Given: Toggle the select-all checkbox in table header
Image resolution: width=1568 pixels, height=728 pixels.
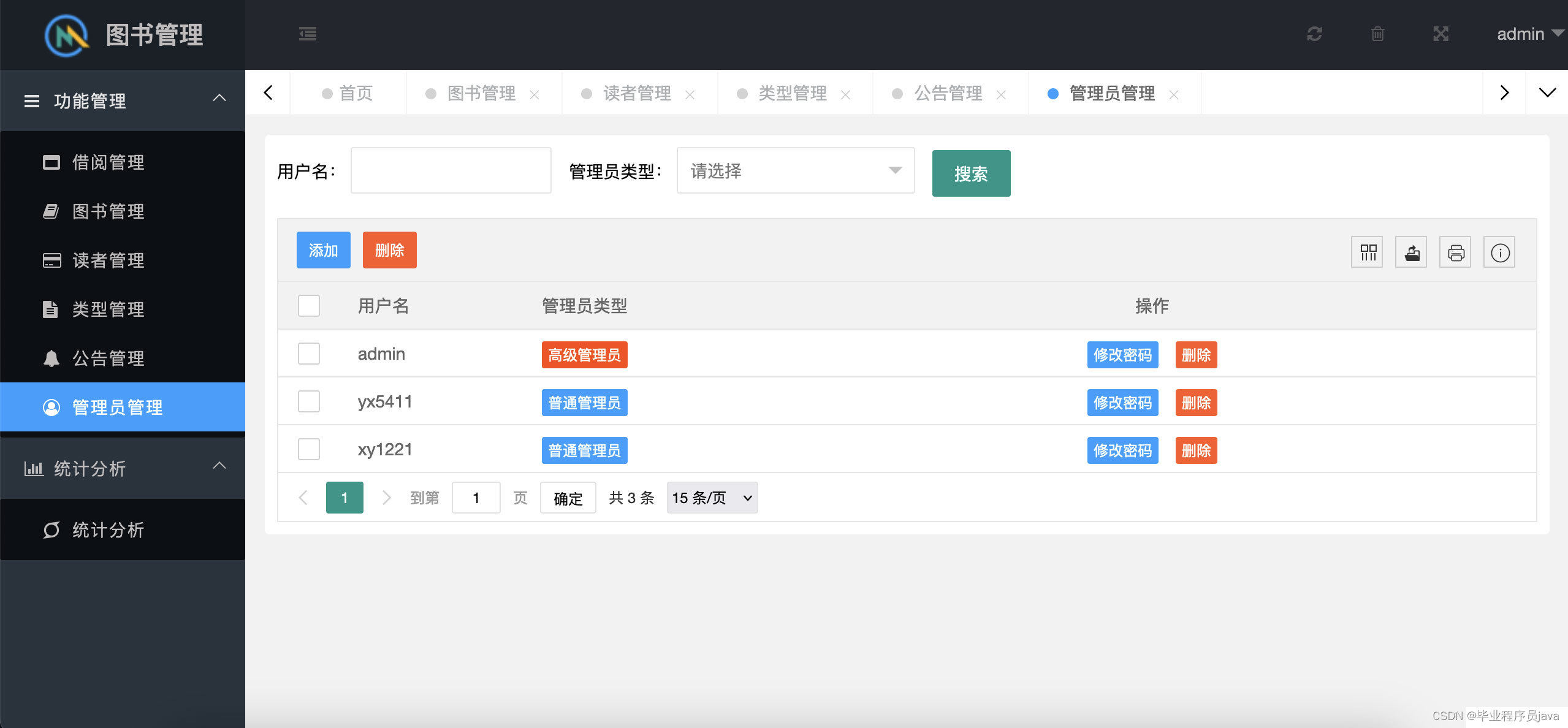Looking at the screenshot, I should point(309,306).
